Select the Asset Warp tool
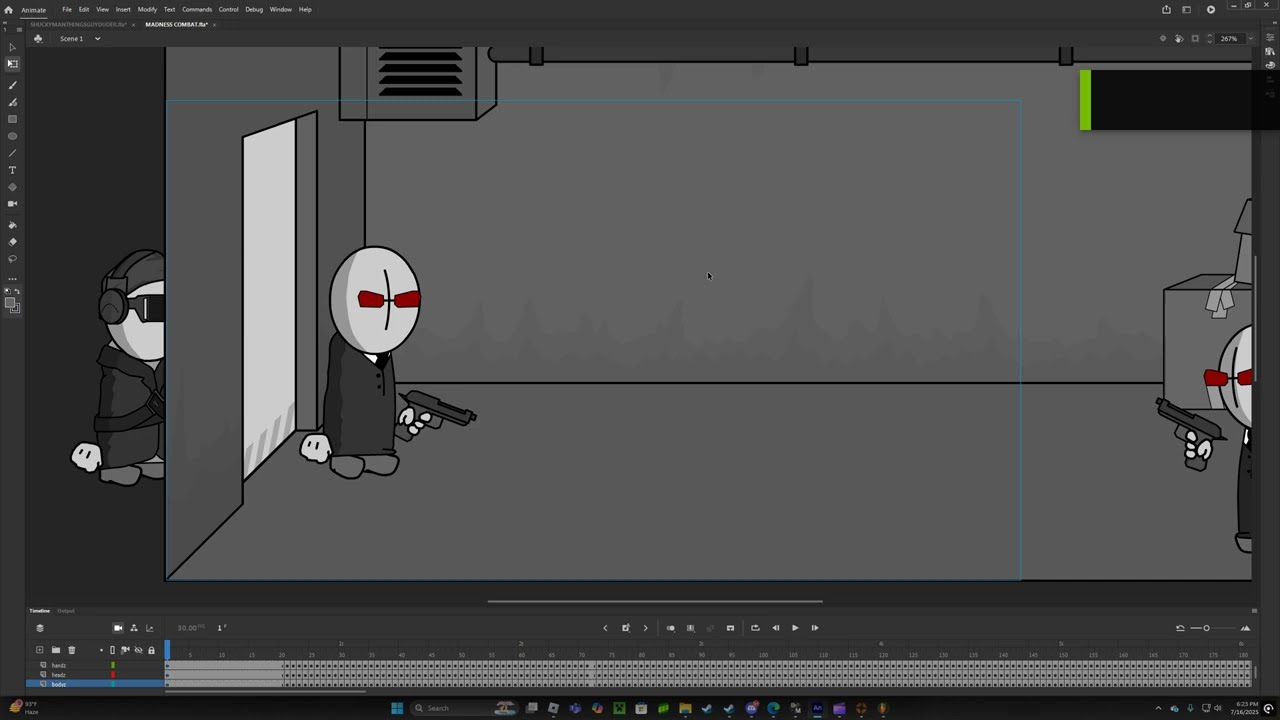The image size is (1280, 720). [x=12, y=187]
